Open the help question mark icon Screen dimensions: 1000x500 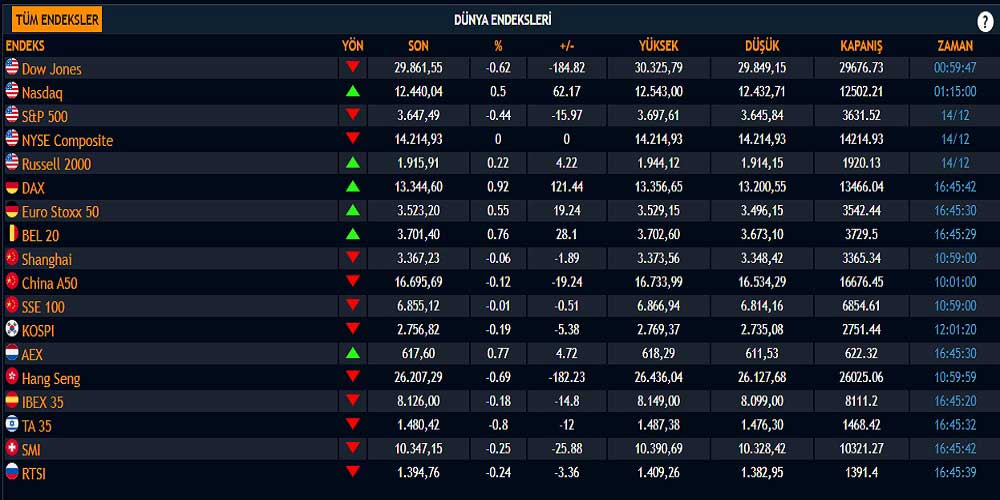click(x=985, y=22)
